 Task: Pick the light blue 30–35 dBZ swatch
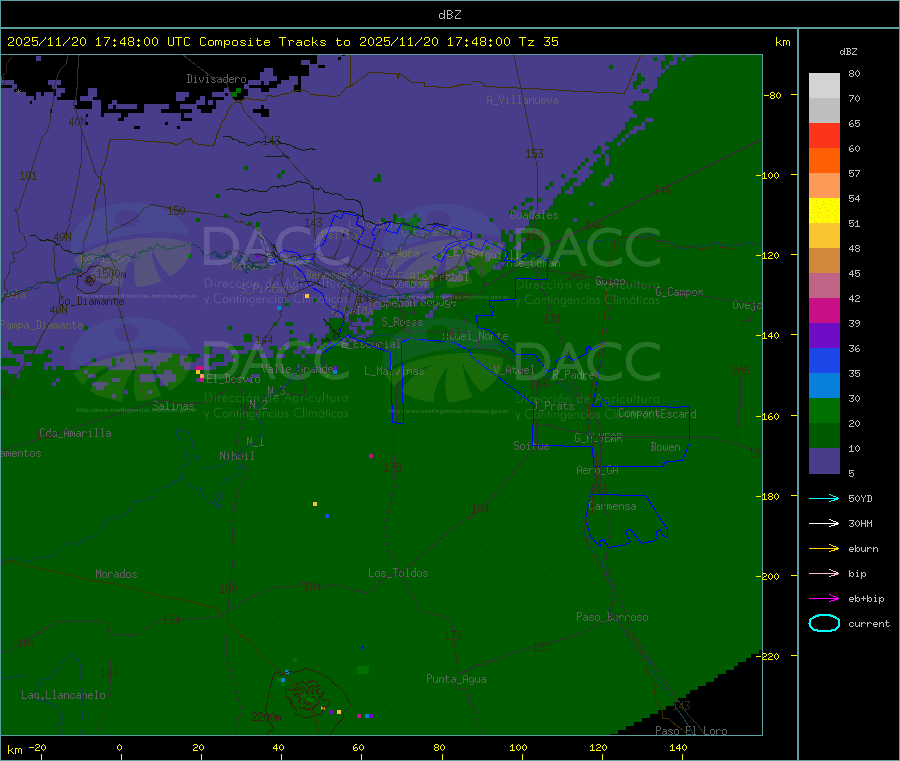pyautogui.click(x=824, y=386)
